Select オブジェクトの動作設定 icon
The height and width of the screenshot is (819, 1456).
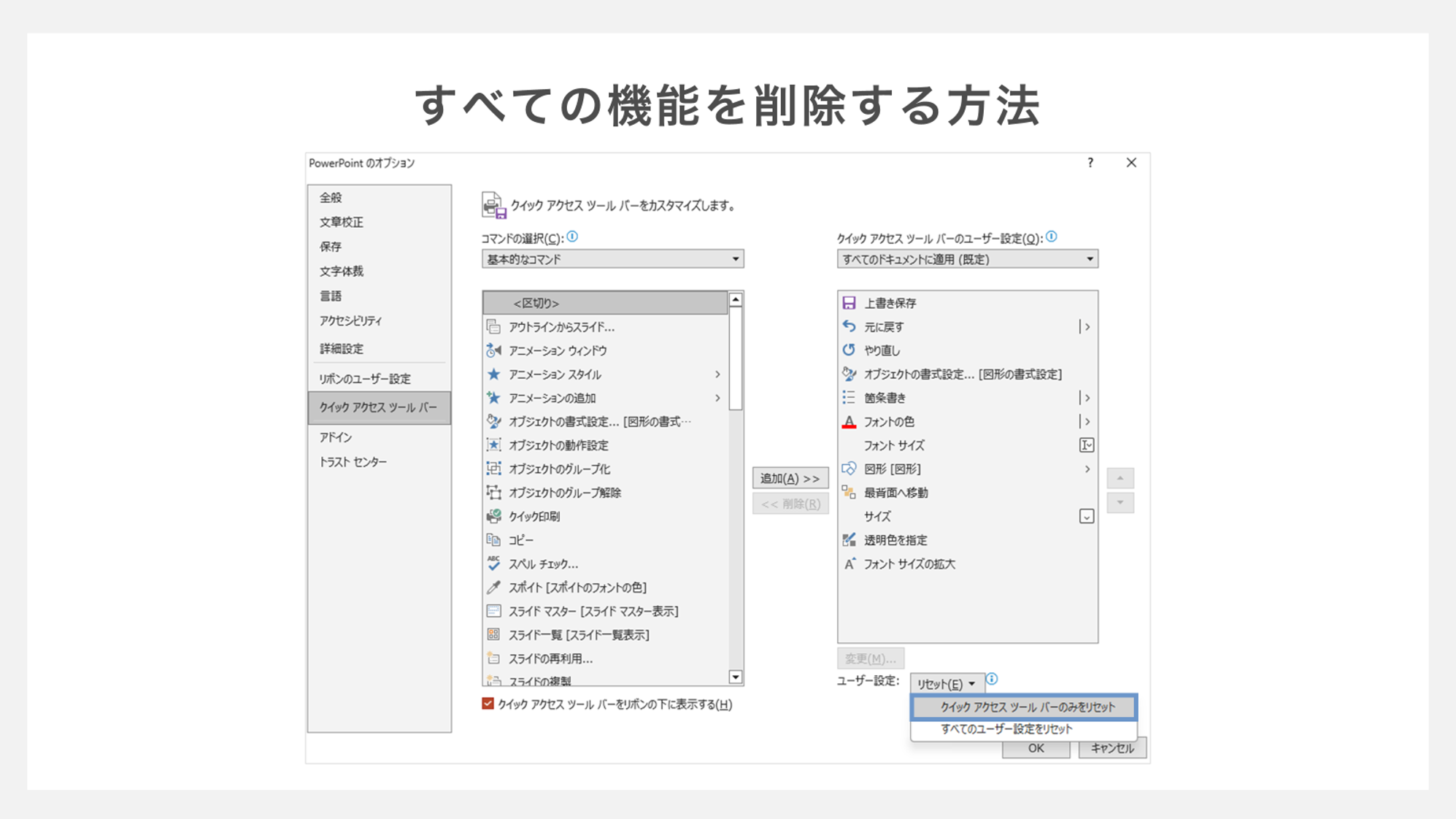coord(494,445)
